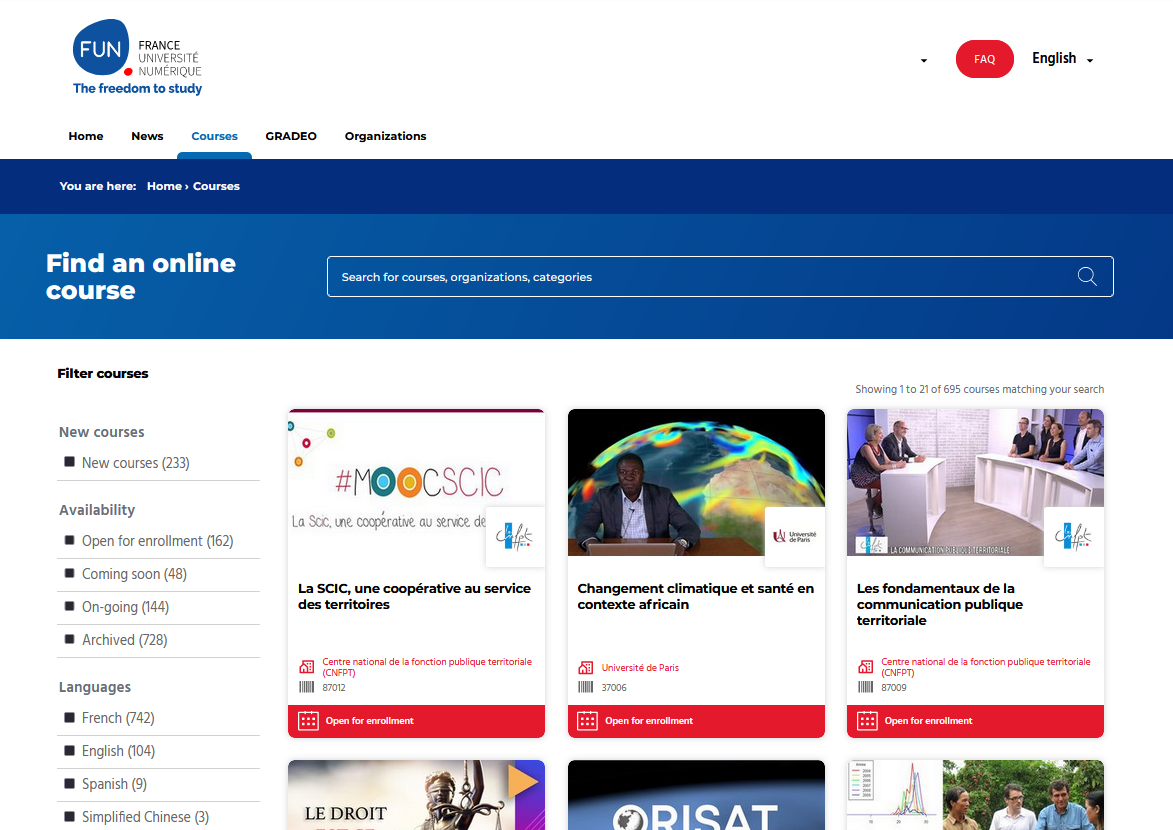Click Open for enrollment on the Changement climatique card
This screenshot has width=1173, height=830.
pyautogui.click(x=696, y=721)
